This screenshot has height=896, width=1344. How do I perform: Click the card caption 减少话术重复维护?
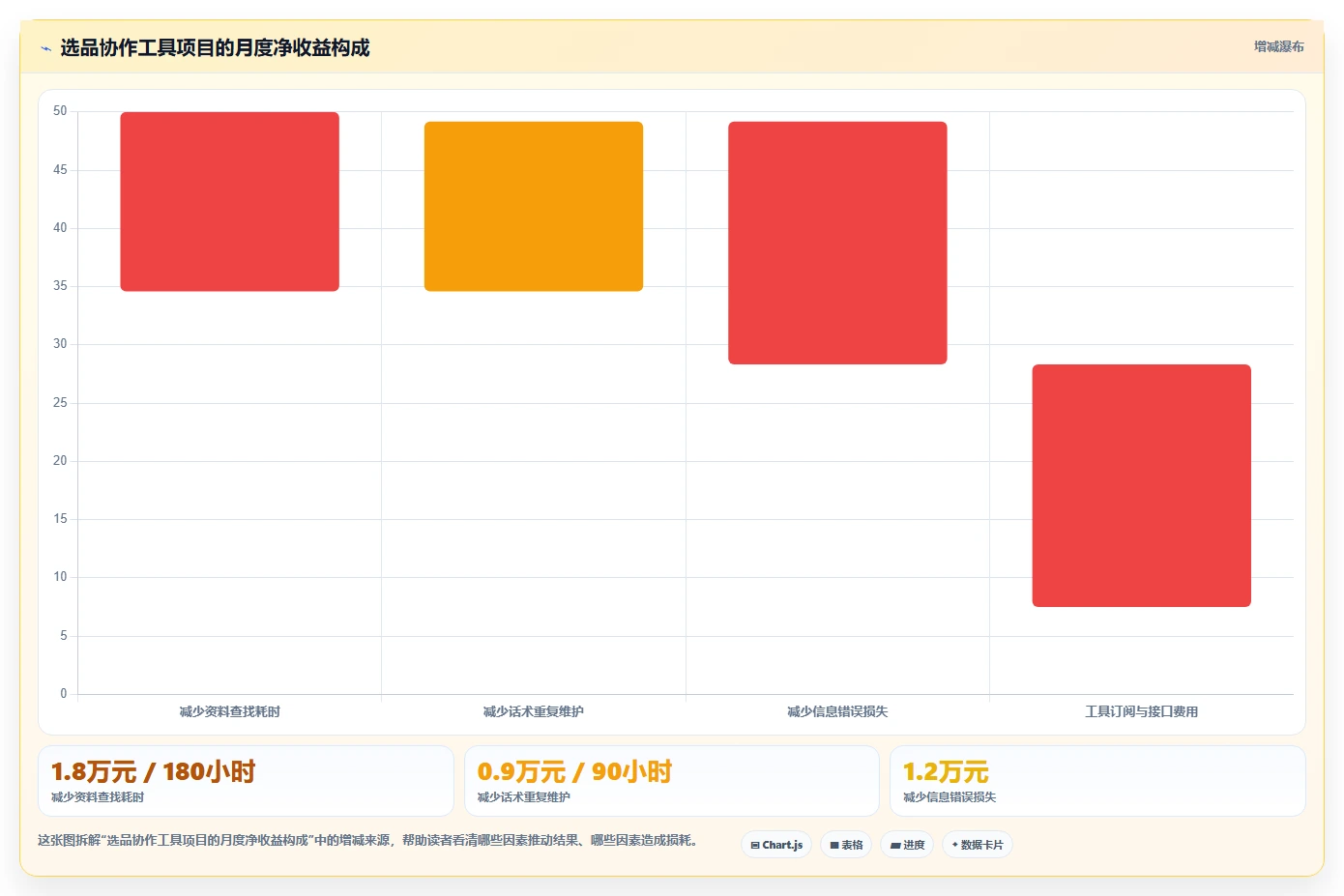524,797
